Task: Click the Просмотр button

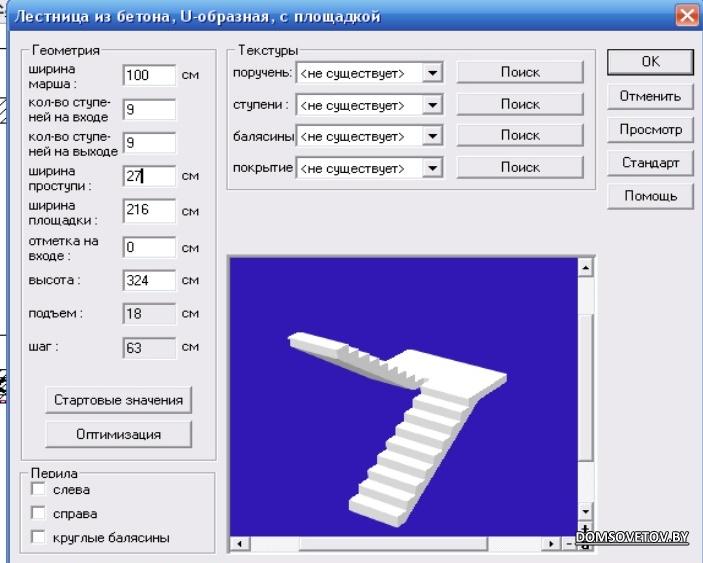Action: [650, 130]
